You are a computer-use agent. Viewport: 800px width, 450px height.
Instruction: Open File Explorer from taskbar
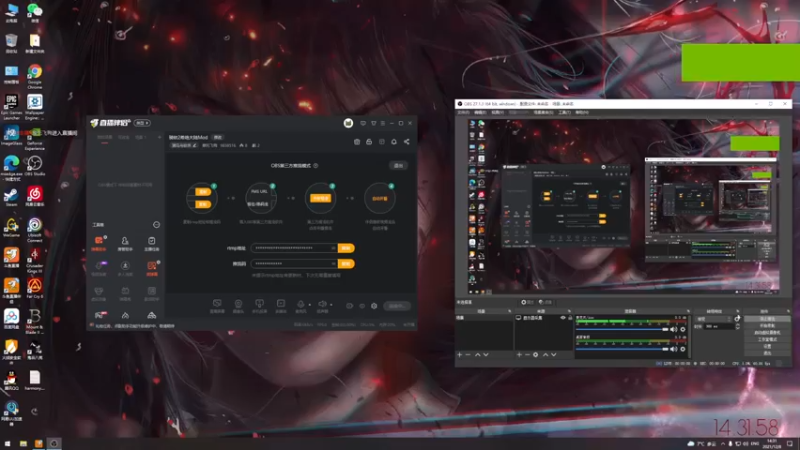click(23, 444)
